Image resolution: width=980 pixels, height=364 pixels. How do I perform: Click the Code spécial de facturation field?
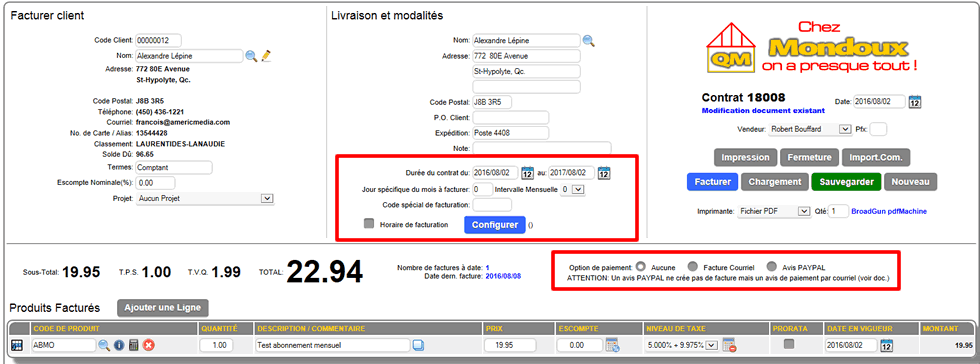(492, 205)
